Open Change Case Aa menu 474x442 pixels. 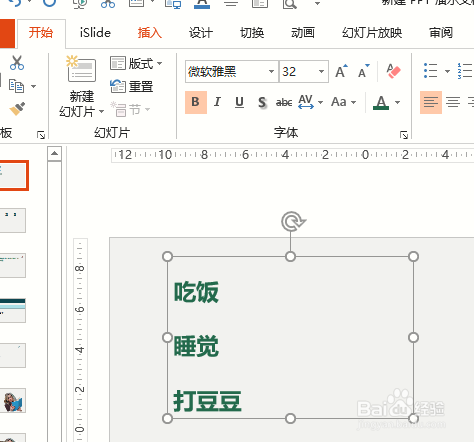pos(344,102)
